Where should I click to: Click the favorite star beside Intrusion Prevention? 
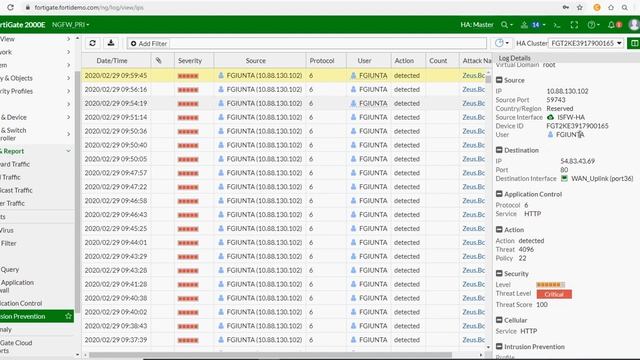point(68,316)
